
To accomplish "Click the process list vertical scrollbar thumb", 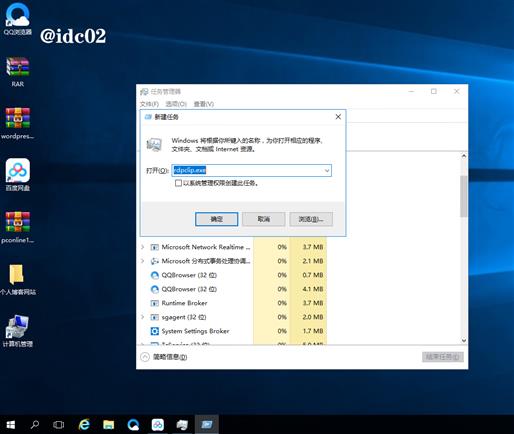I will pos(464,196).
